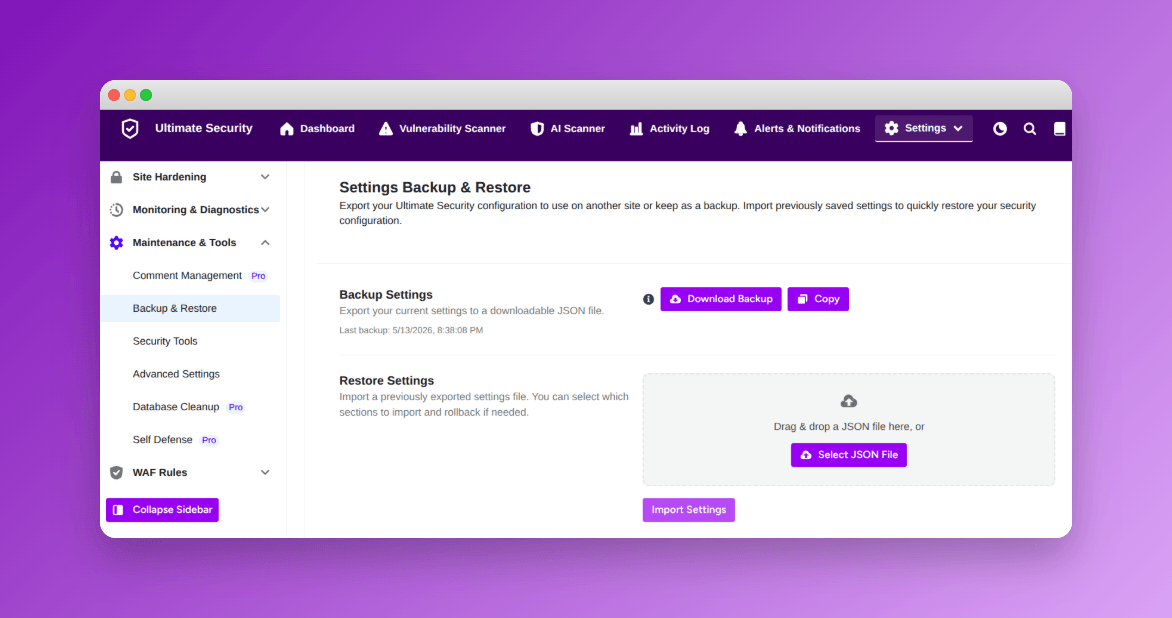Screen dimensions: 1172x618
Task: Click the Alerts & Notifications bell icon
Action: (741, 129)
